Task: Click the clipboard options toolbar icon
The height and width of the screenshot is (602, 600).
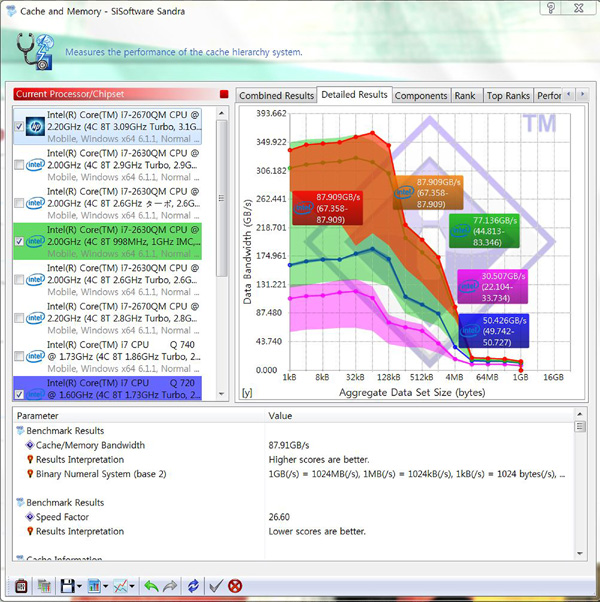Action: pos(21,586)
